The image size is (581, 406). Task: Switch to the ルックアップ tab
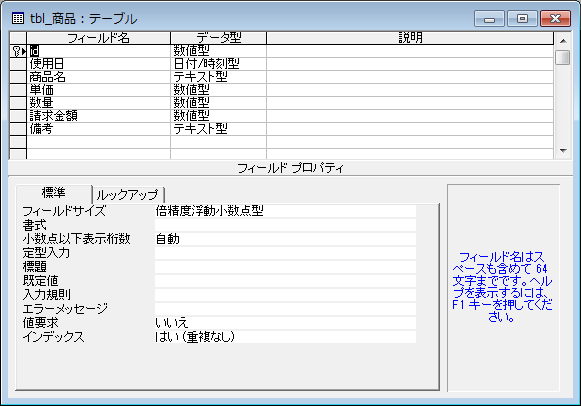click(127, 195)
